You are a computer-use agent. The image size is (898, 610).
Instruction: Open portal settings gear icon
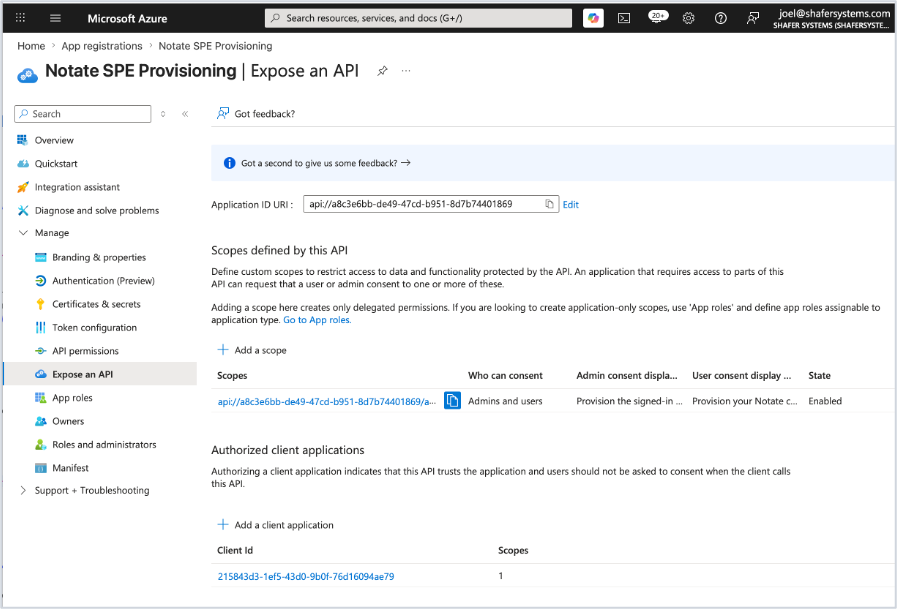point(688,18)
